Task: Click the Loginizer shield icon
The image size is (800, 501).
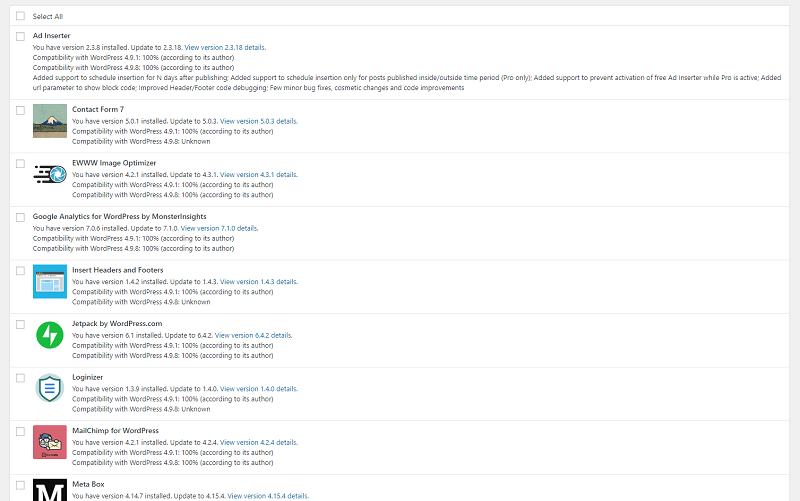Action: click(49, 388)
